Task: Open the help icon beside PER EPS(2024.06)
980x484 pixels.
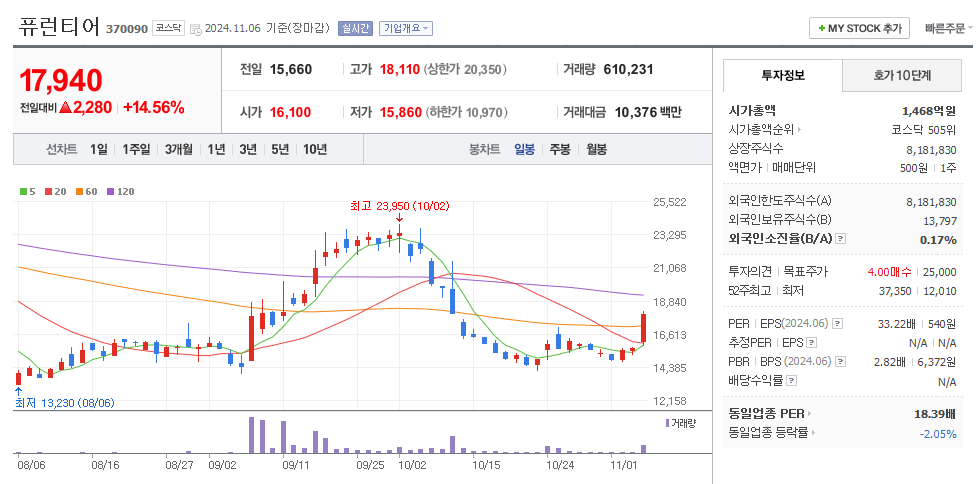Action: (x=838, y=324)
